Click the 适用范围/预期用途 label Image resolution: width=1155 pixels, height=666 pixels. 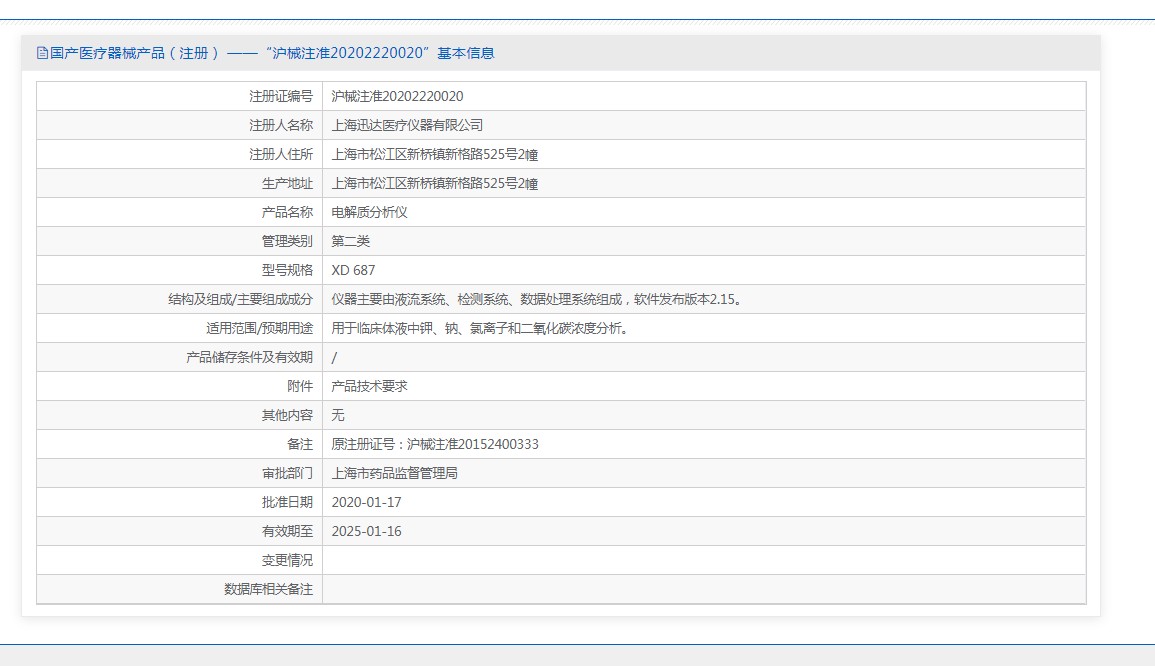pyautogui.click(x=259, y=328)
